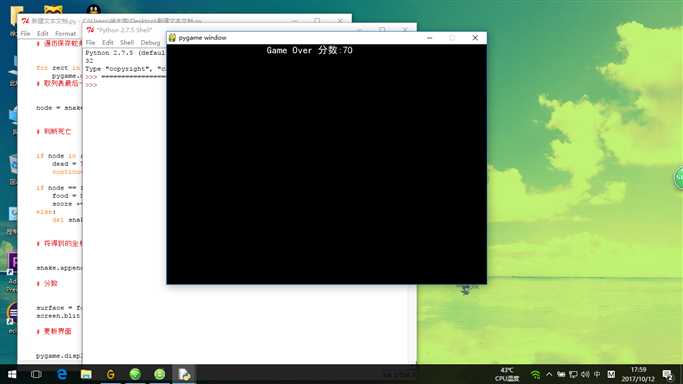
Task: Open Shell menu in Python Shell window
Action: [127, 42]
